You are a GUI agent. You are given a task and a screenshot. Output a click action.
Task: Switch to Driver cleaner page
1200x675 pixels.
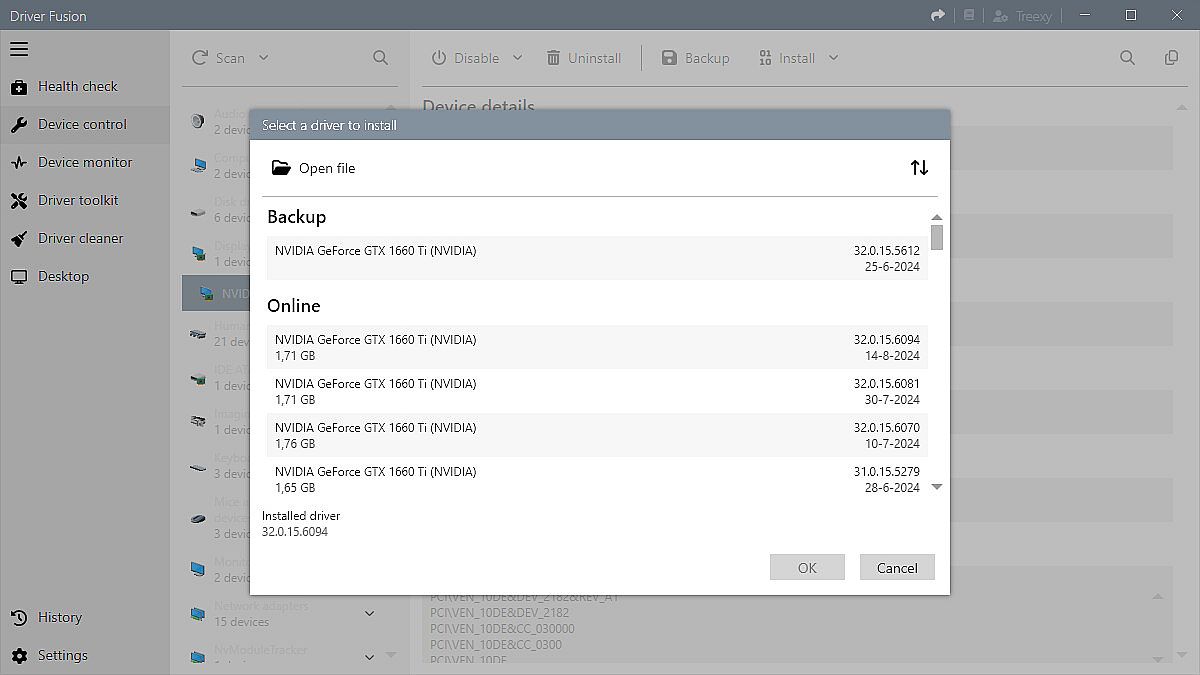coord(80,239)
